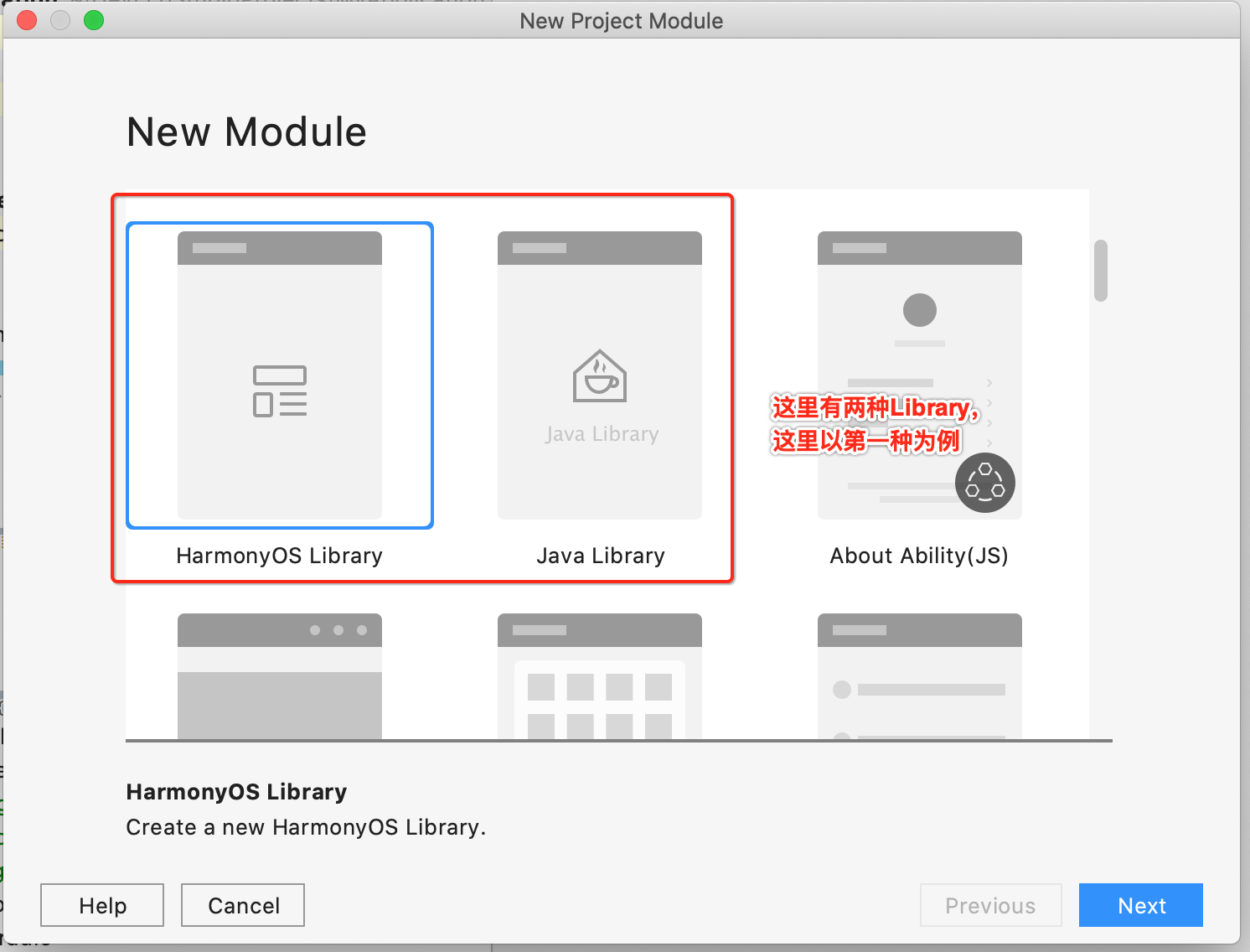Select the HarmonyOS Library template thumbnail
This screenshot has height=952, width=1250.
tap(280, 375)
